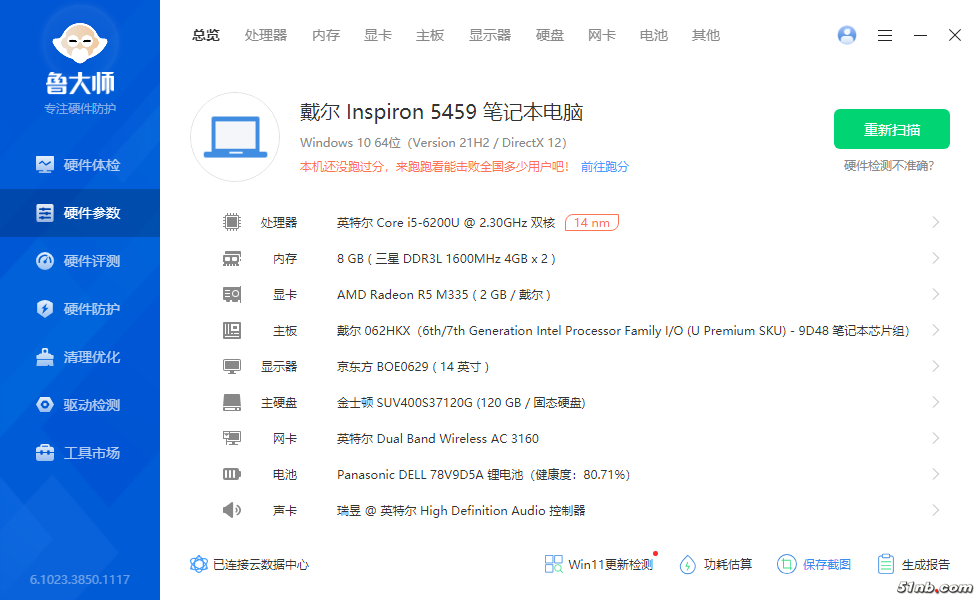Click the 硬件检测不准确 link
The image size is (980, 600).
[888, 166]
